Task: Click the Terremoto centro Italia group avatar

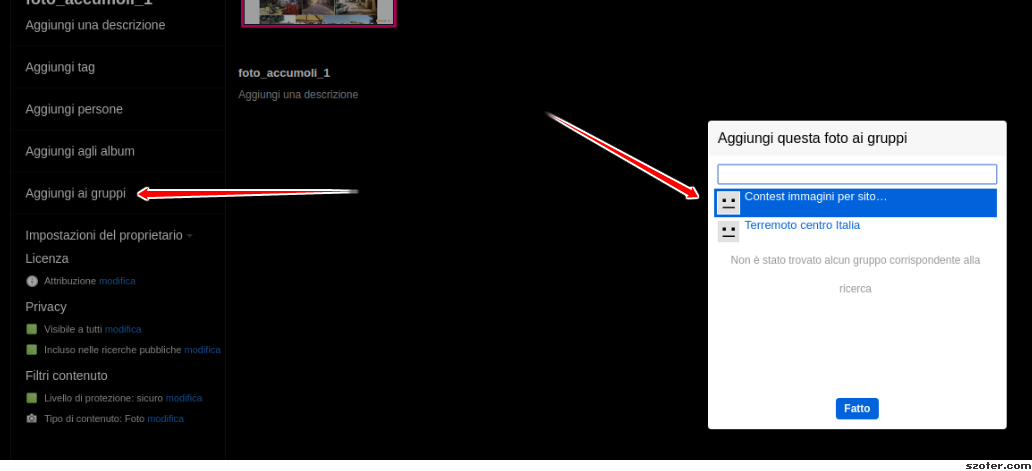Action: [x=729, y=231]
